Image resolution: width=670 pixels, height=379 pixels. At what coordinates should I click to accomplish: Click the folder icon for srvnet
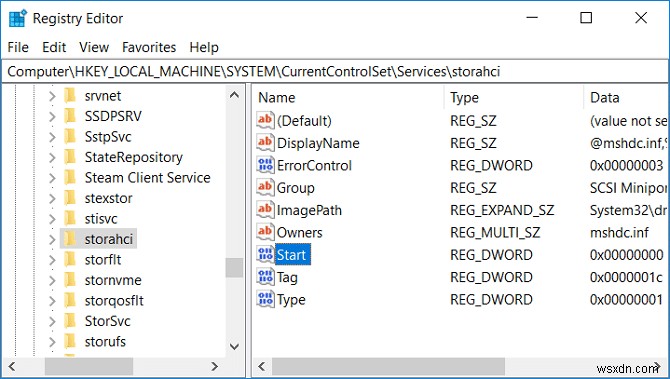70,95
